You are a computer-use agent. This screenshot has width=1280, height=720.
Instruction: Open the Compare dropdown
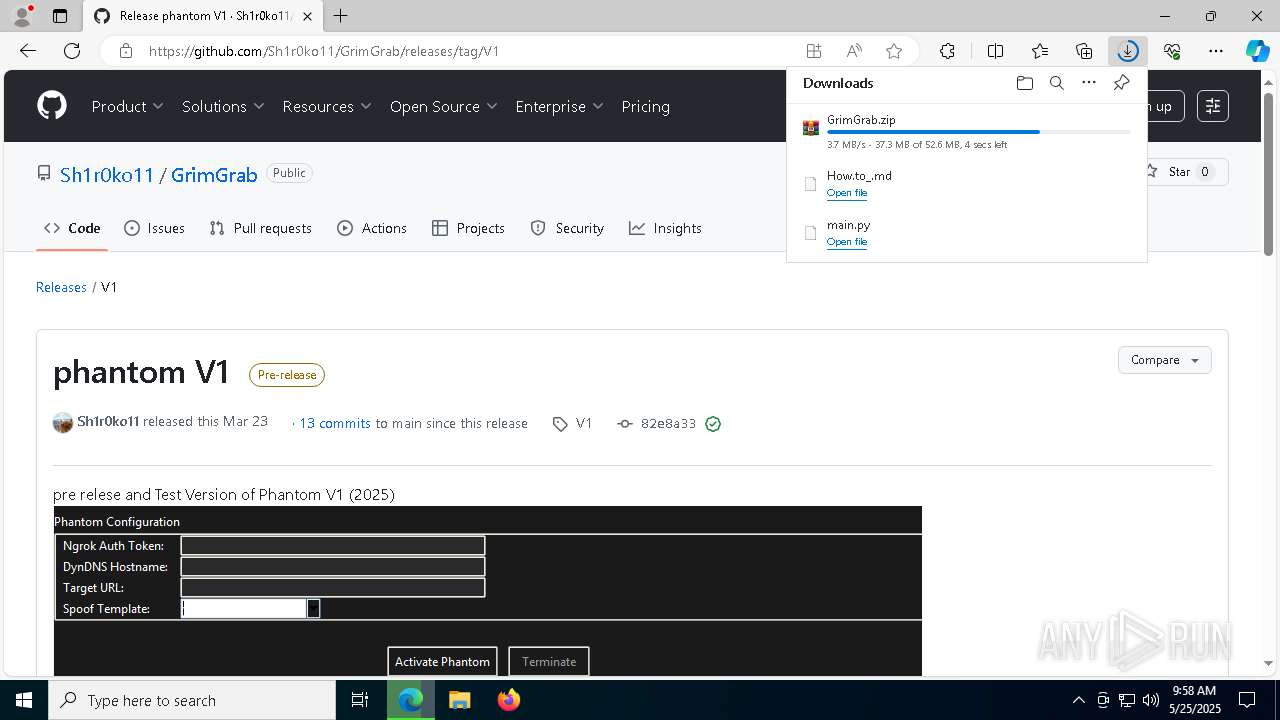coord(1164,360)
